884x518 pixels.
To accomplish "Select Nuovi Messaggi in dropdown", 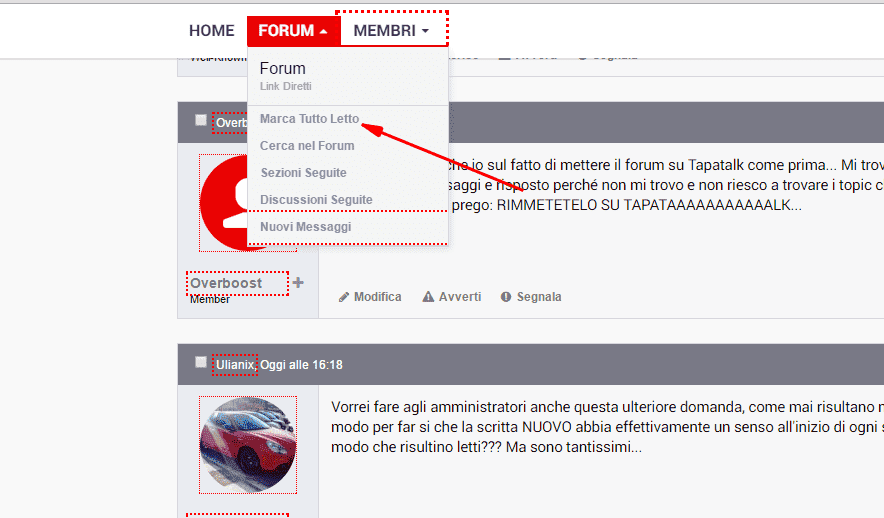I will [x=305, y=227].
